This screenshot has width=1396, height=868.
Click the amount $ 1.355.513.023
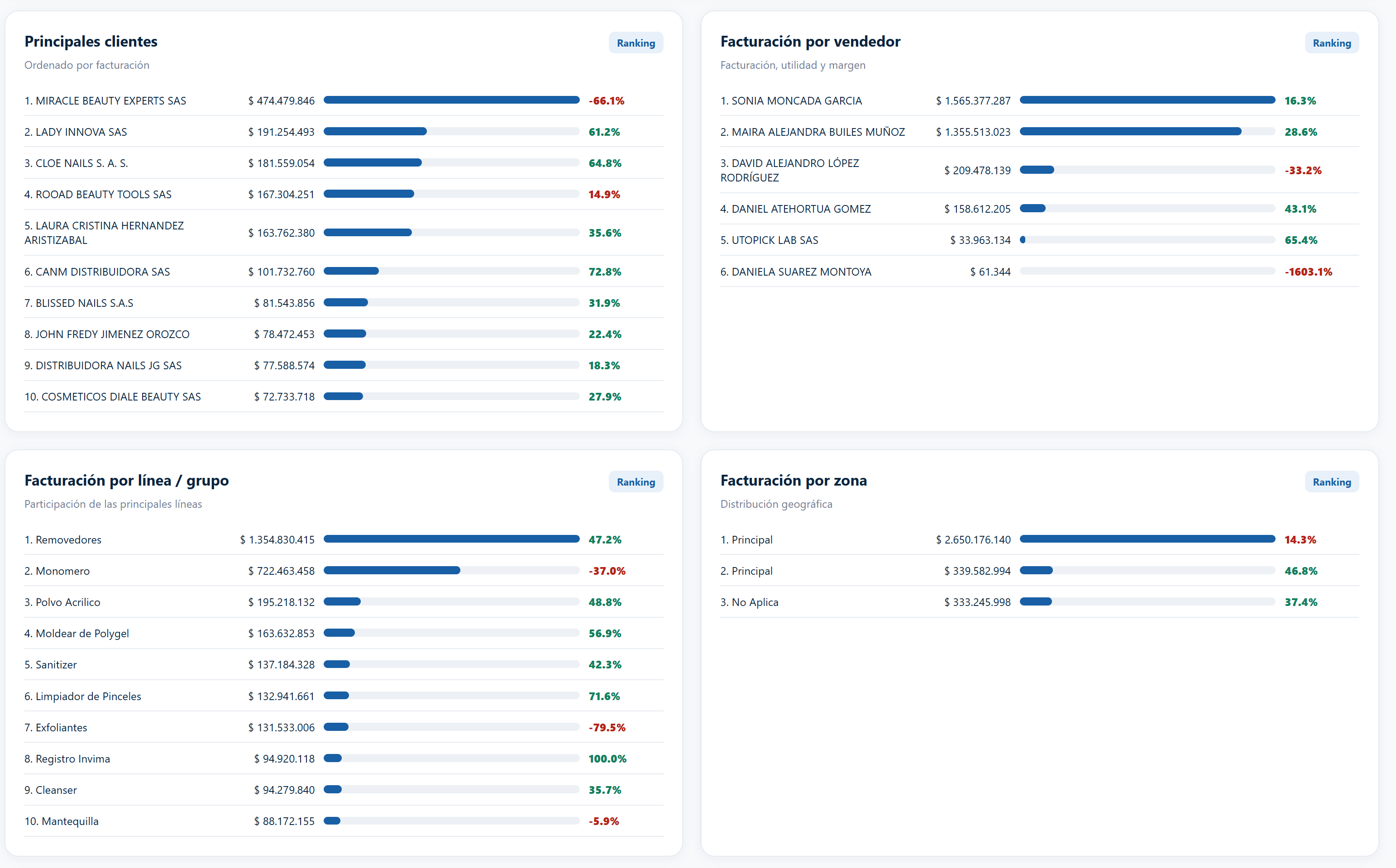[973, 132]
